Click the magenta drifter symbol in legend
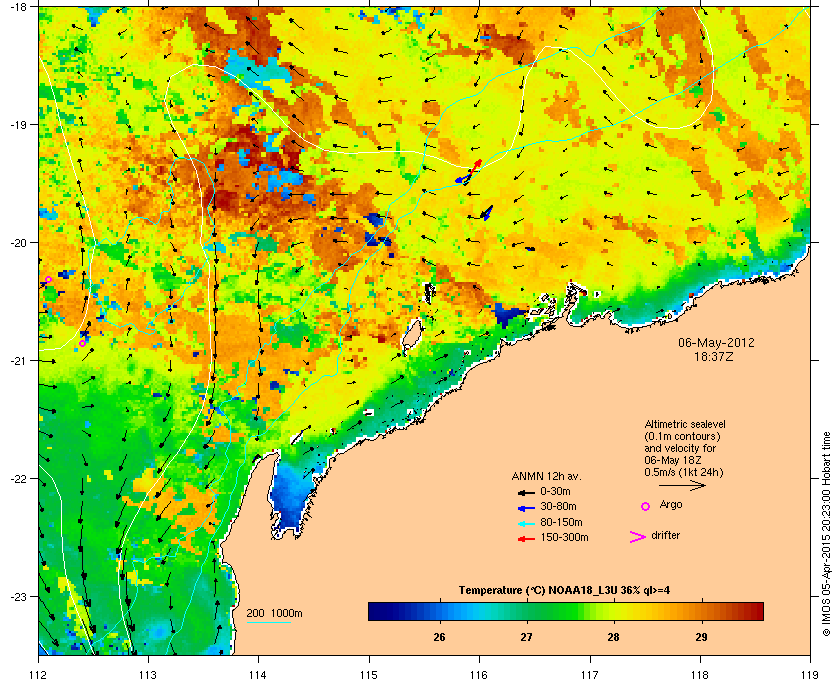Image resolution: width=840 pixels, height=680 pixels. [x=638, y=537]
